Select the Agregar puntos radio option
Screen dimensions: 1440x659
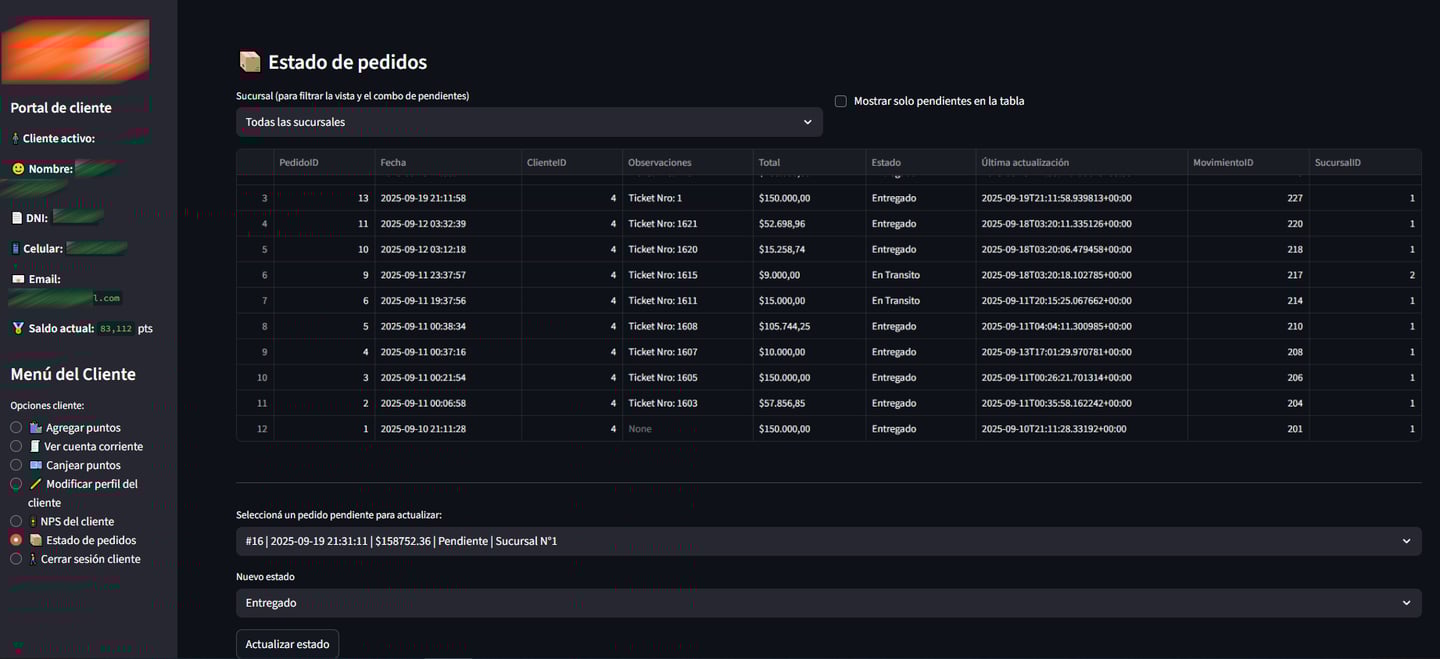click(16, 427)
